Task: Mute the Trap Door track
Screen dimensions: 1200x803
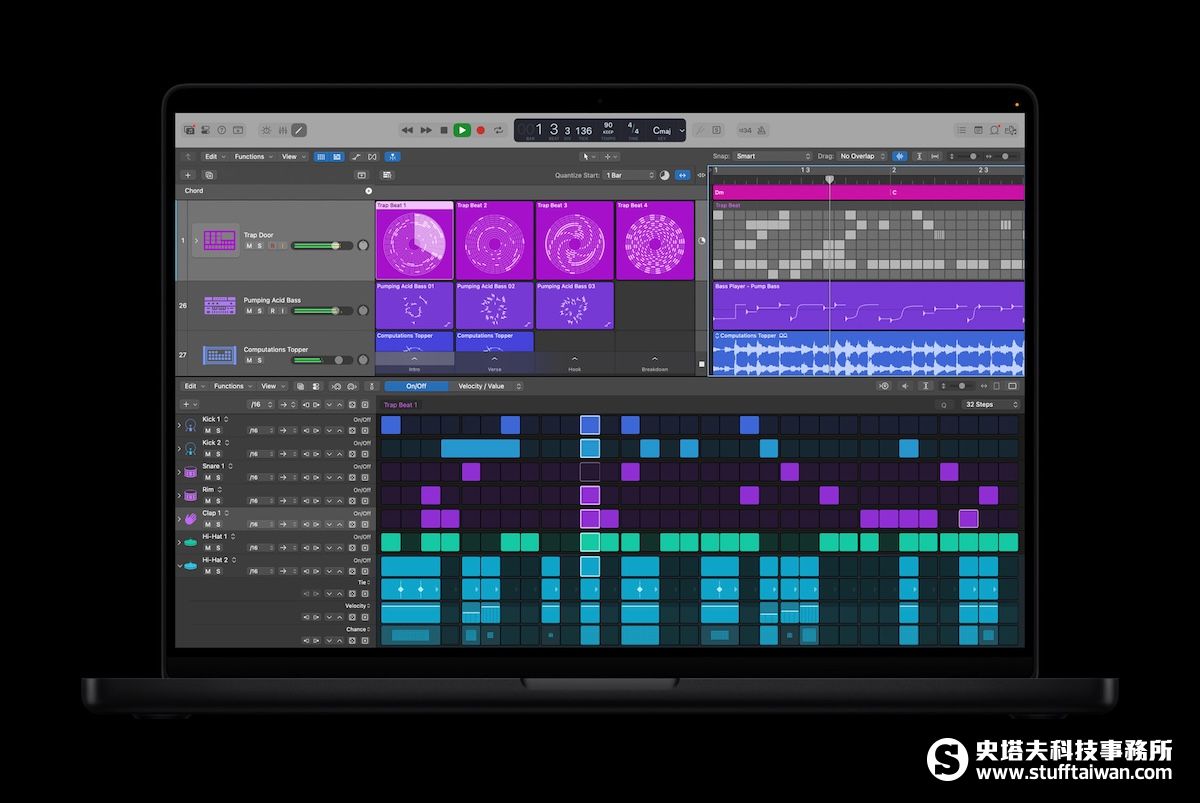Action: click(x=249, y=245)
